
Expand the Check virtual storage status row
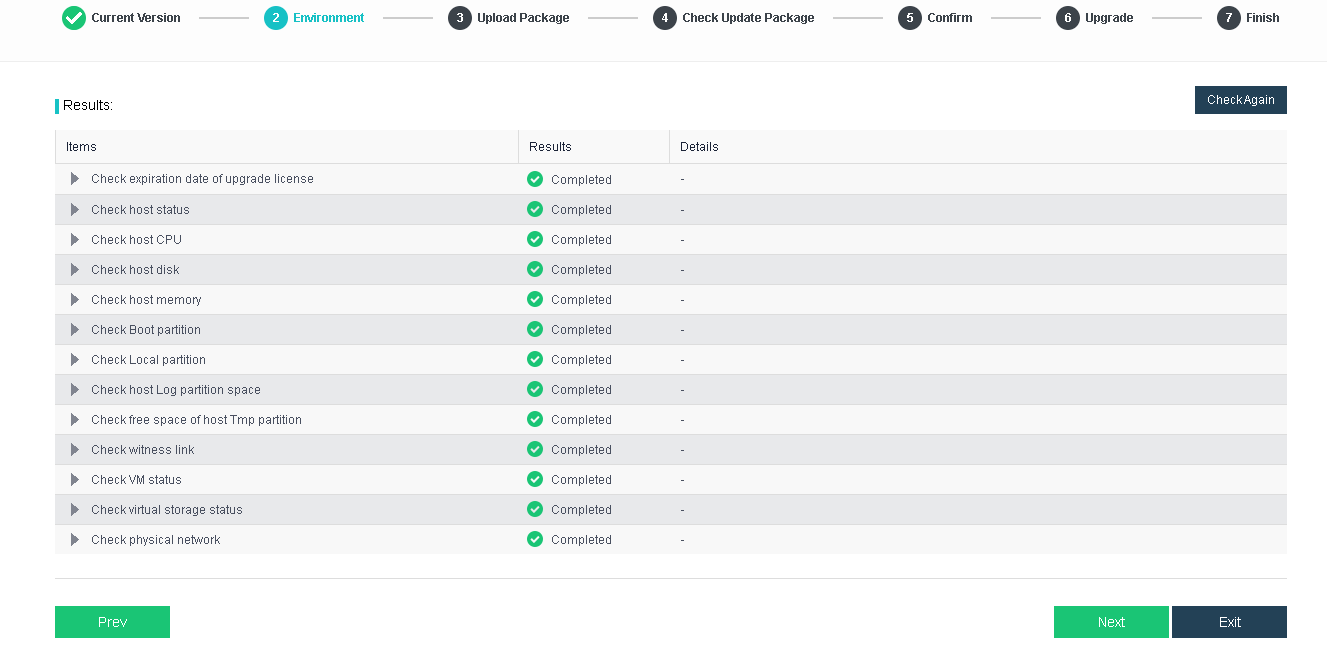coord(75,509)
